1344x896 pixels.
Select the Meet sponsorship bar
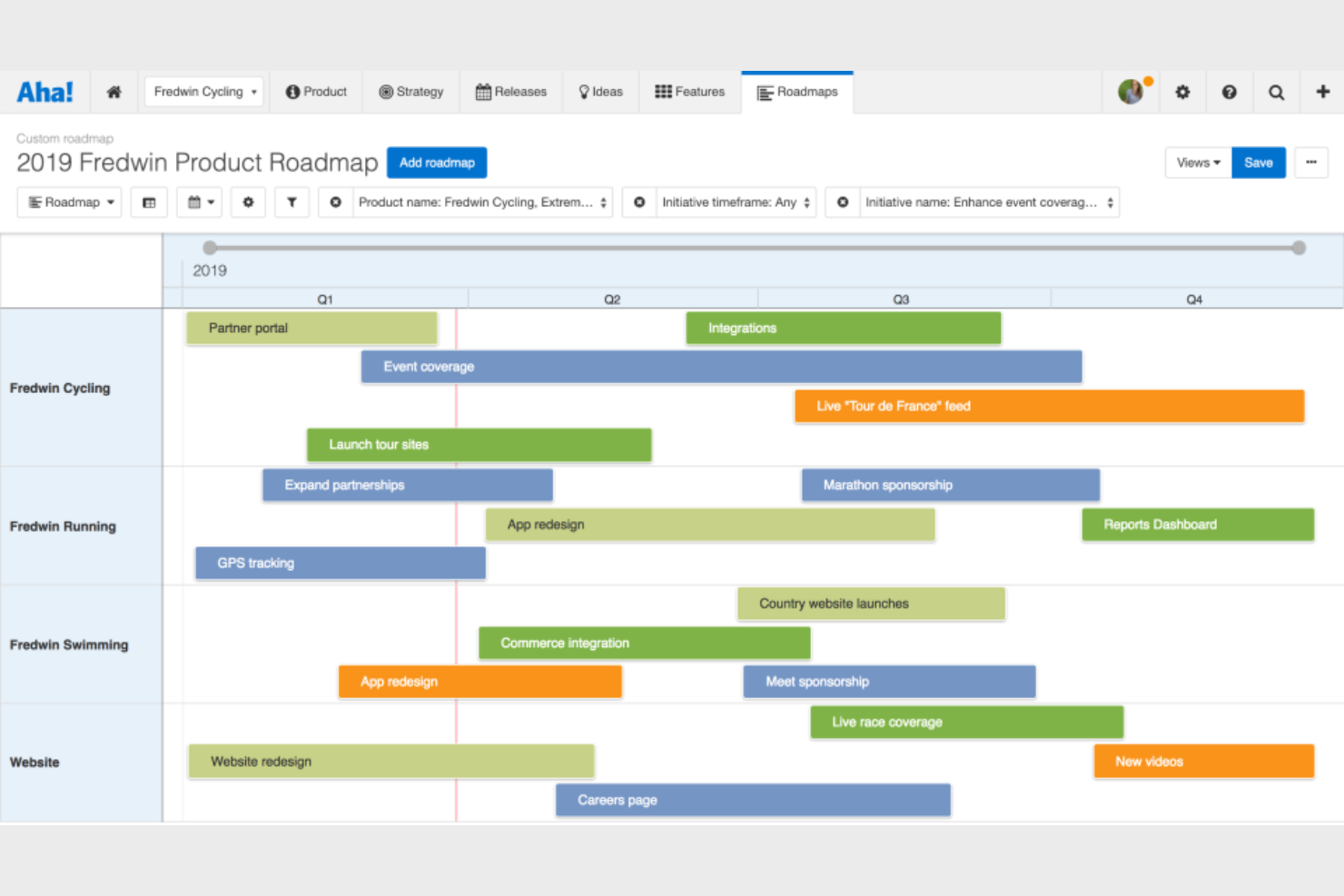tap(889, 682)
